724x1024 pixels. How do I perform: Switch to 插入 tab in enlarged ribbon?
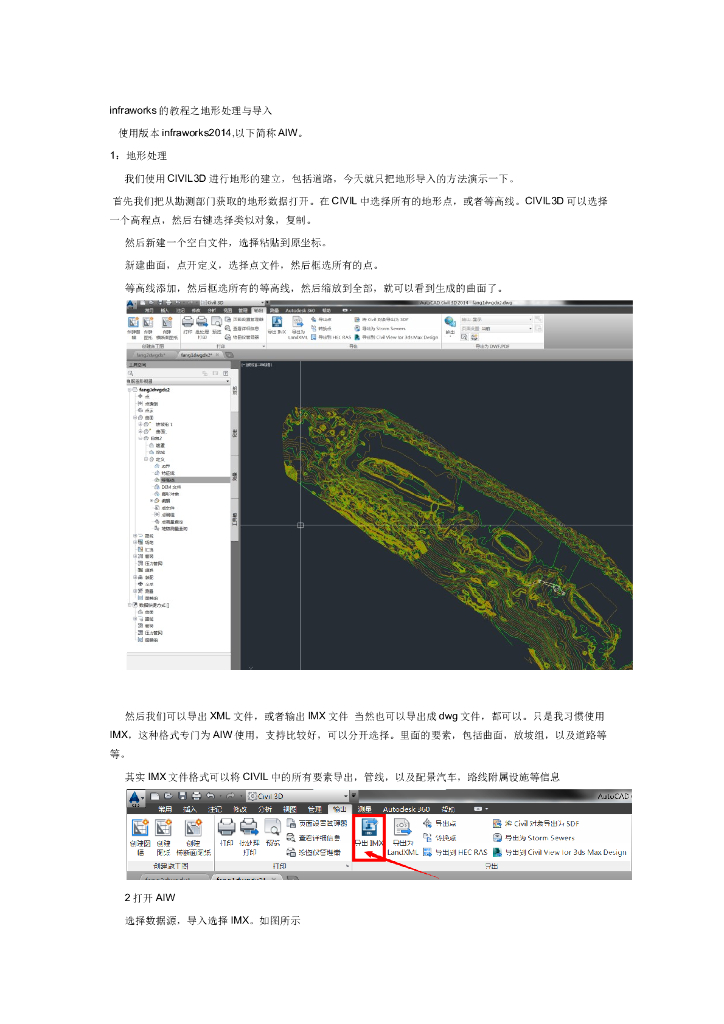tap(189, 809)
